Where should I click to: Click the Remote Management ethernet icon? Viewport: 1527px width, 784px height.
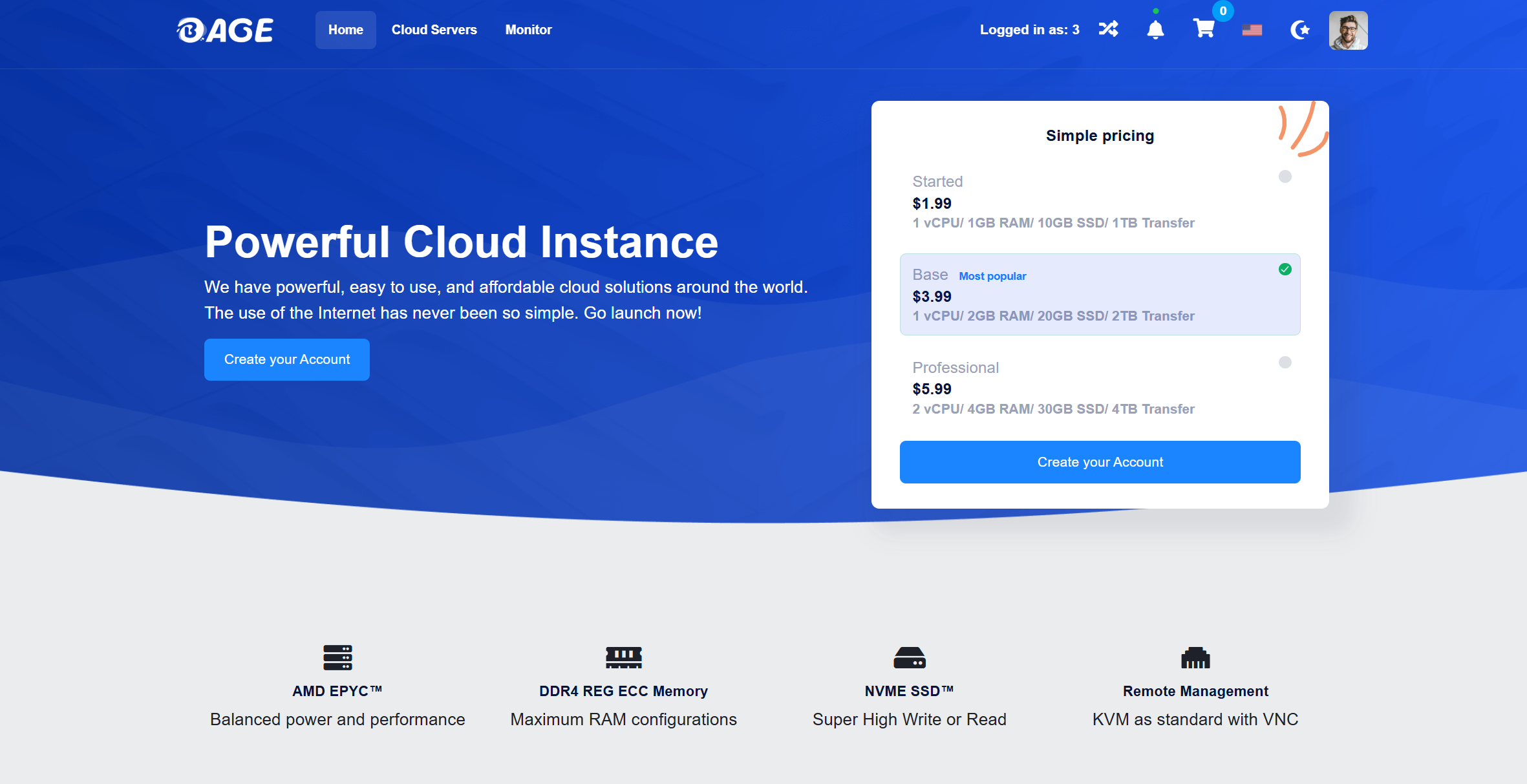(x=1195, y=657)
